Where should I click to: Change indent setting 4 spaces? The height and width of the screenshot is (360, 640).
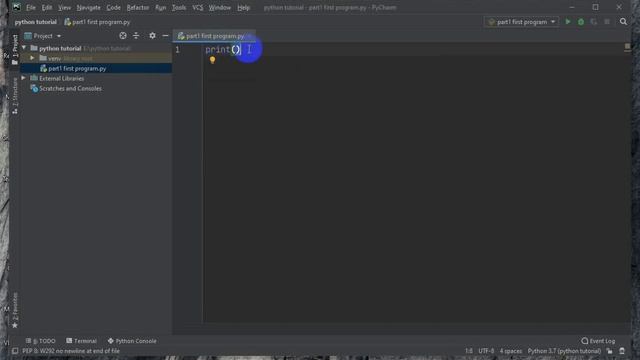coord(511,351)
